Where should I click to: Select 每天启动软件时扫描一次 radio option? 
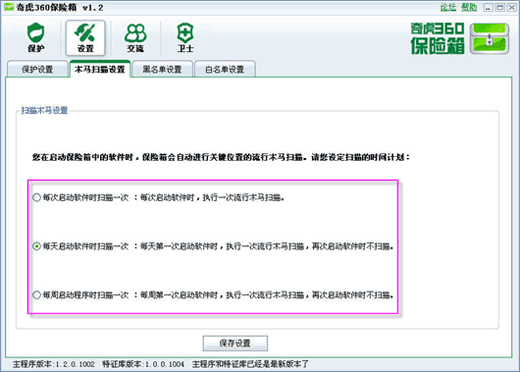(x=37, y=246)
